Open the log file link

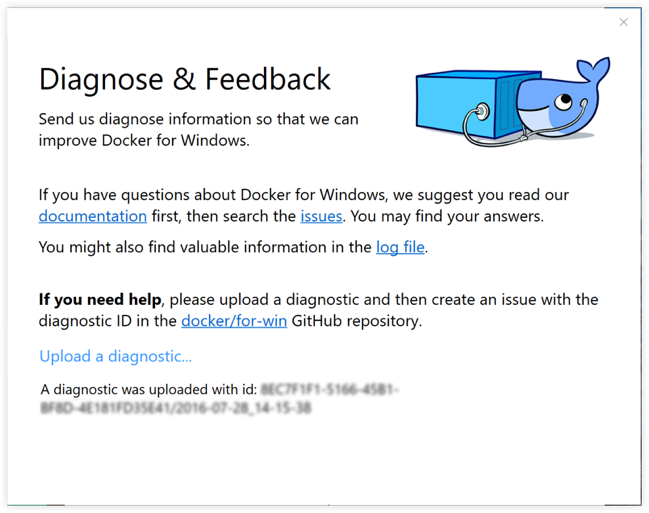point(401,247)
